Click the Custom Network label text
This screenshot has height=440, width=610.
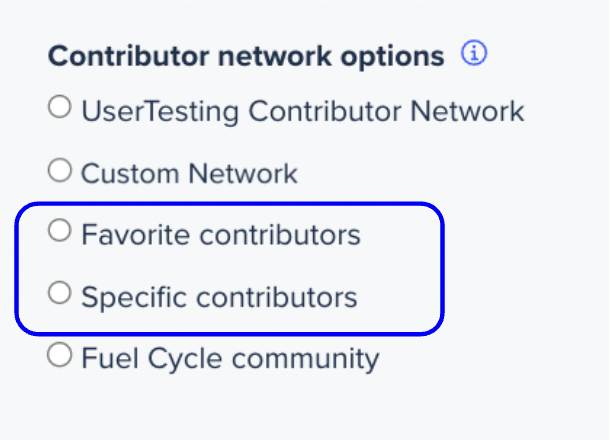click(189, 173)
